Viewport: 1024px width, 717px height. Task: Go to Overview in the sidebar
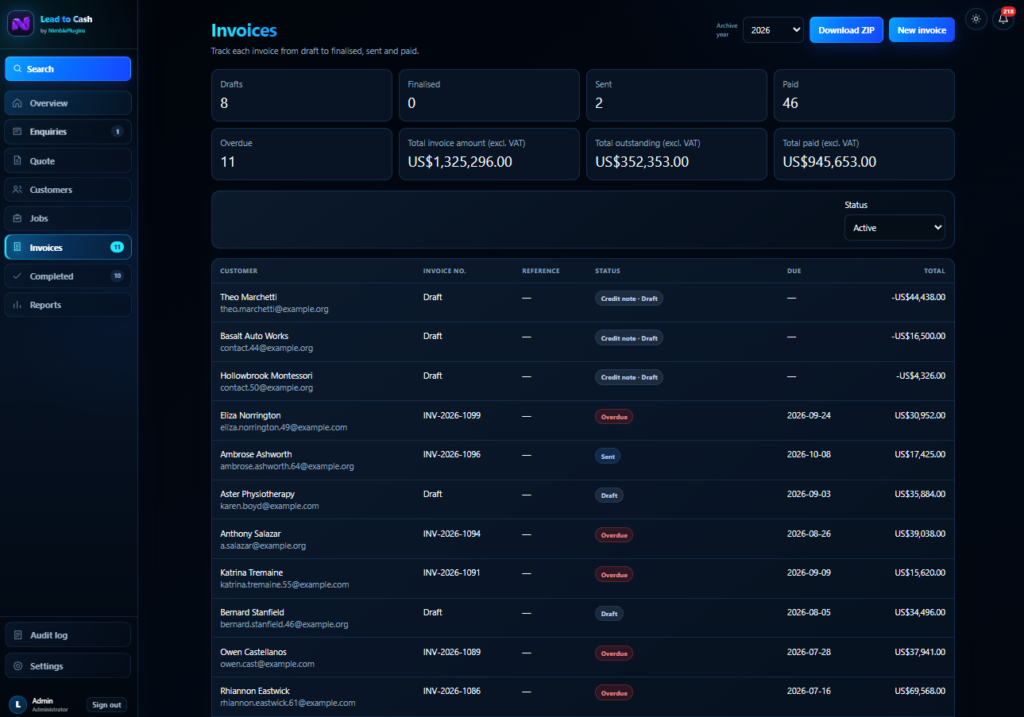68,103
